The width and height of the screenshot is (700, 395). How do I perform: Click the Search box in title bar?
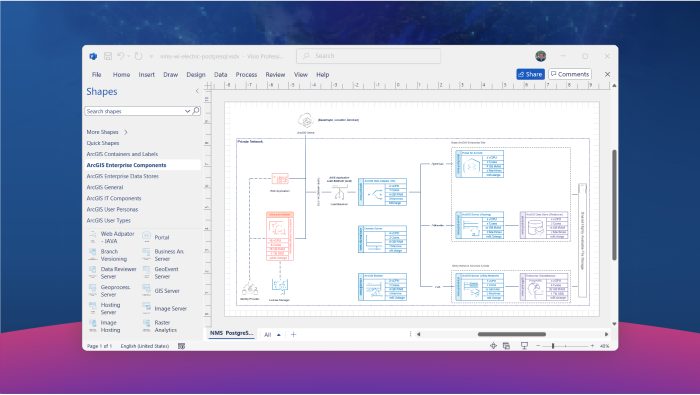pos(368,56)
